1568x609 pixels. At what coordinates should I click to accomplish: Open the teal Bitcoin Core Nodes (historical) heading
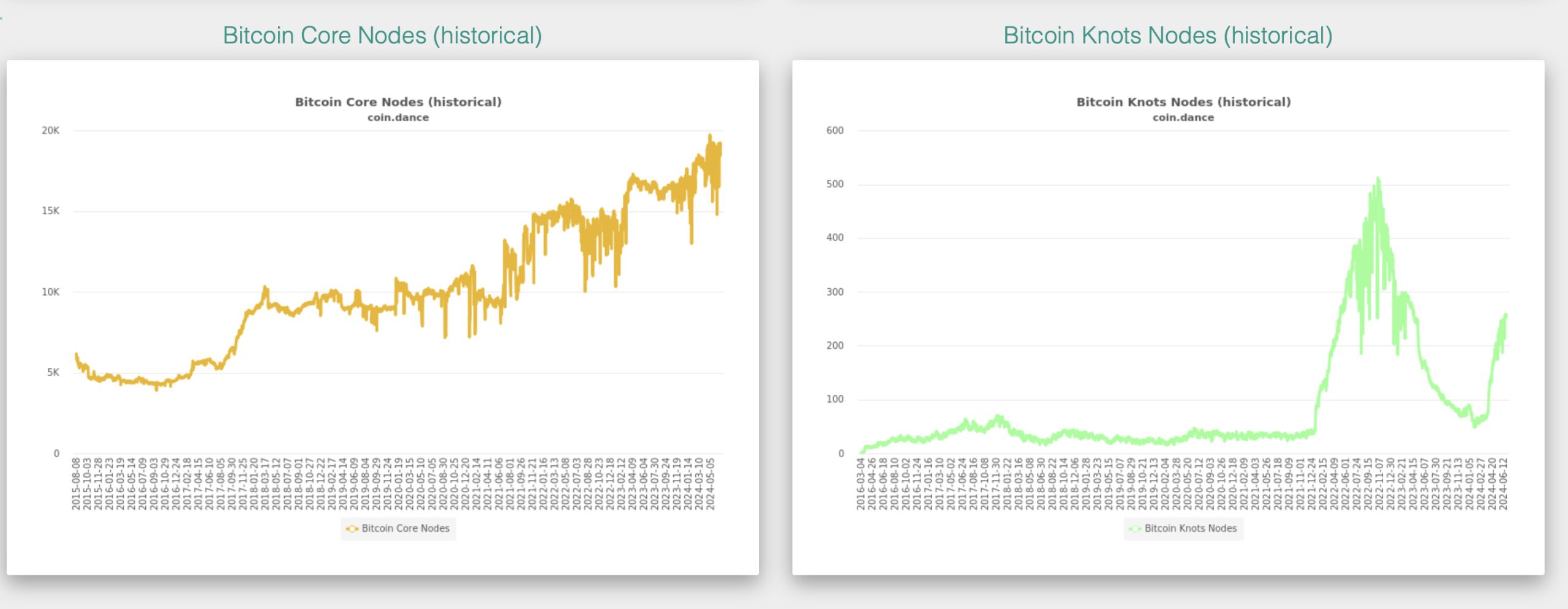[382, 35]
